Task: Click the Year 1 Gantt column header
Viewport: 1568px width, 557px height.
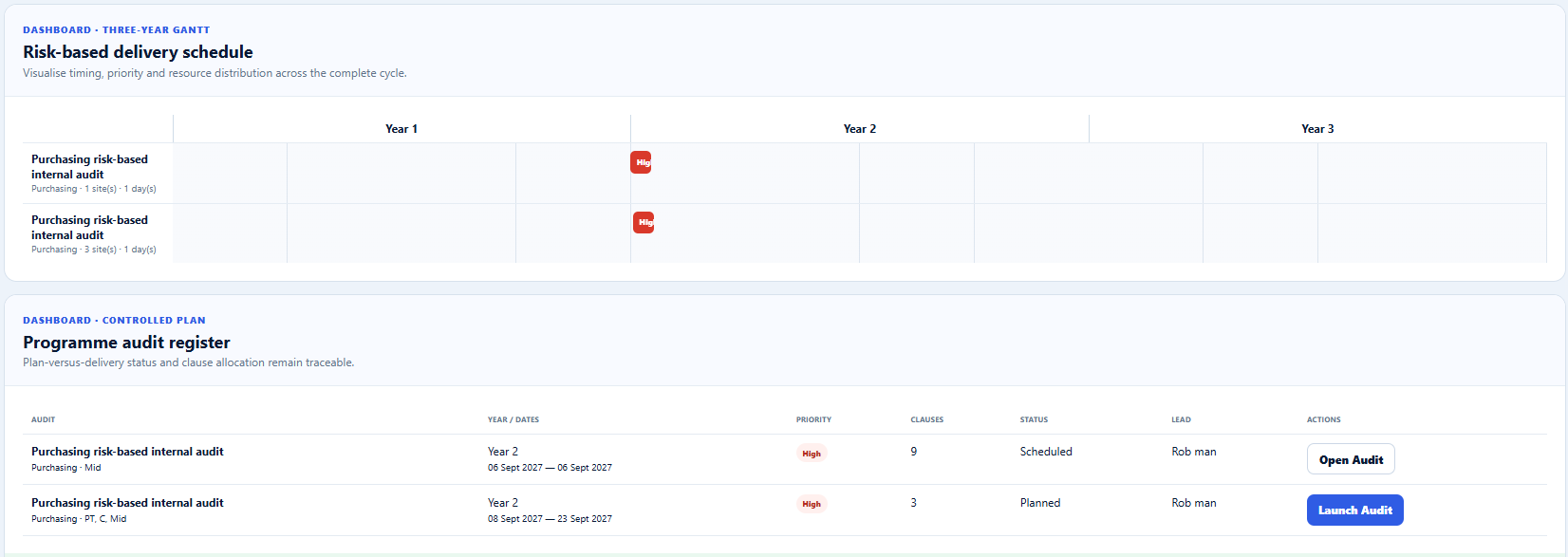Action: [x=401, y=129]
